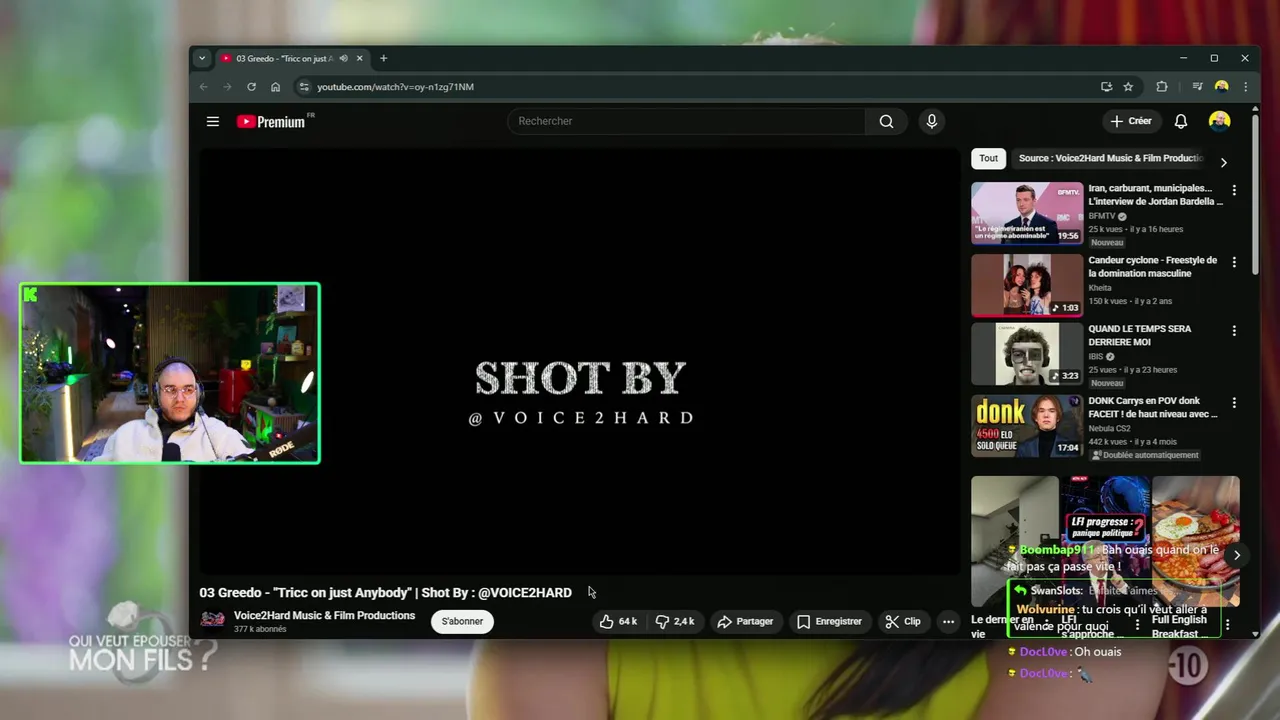
Task: Open the tab search dropdown arrow
Action: pos(202,58)
